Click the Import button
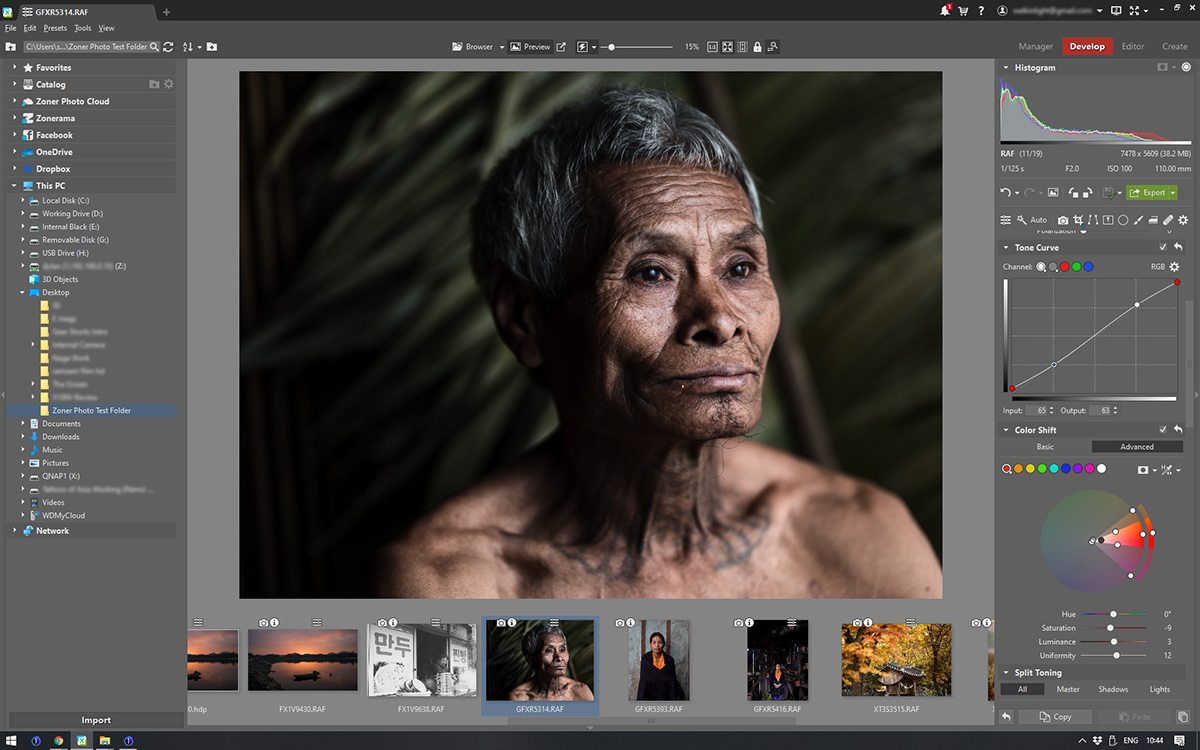1200x750 pixels. pos(96,719)
